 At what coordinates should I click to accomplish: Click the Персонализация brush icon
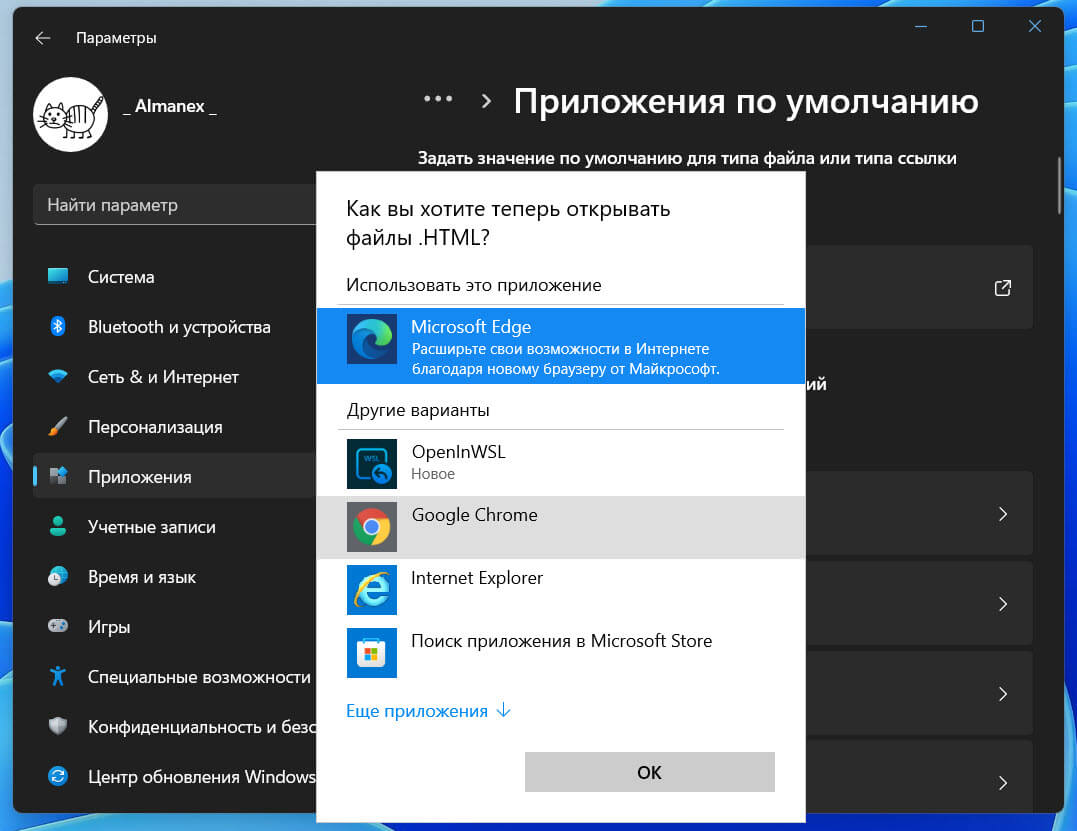pyautogui.click(x=58, y=426)
